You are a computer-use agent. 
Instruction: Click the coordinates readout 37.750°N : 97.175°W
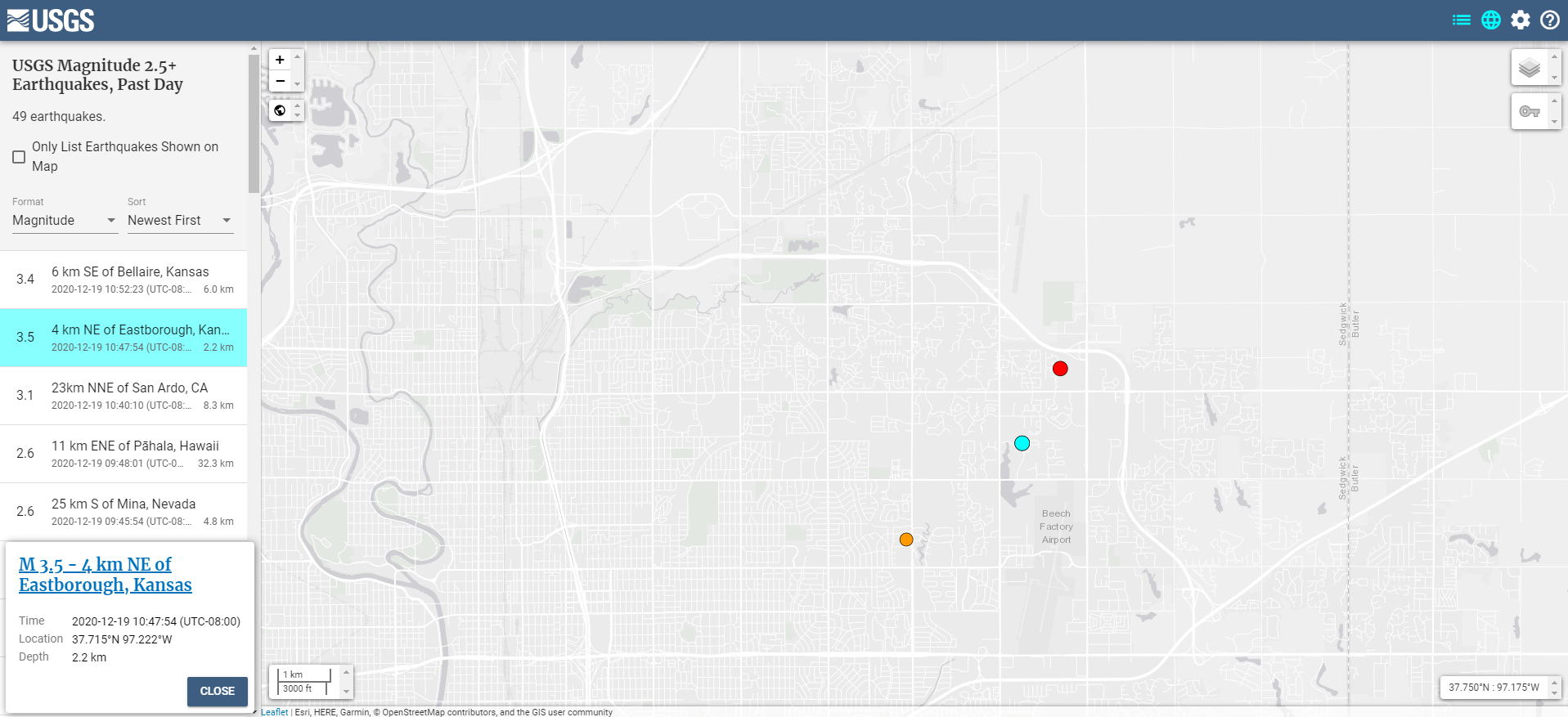(1494, 688)
